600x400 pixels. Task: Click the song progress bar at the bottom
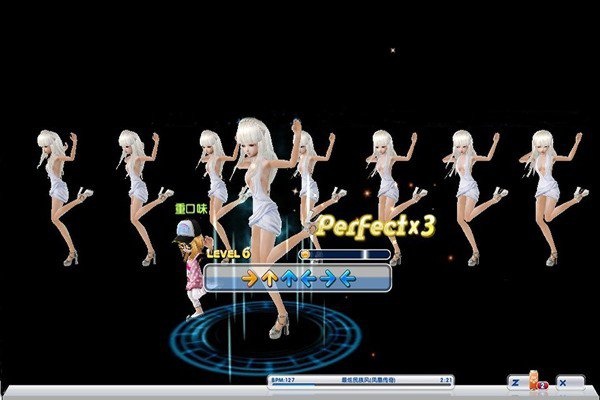[x=361, y=385]
